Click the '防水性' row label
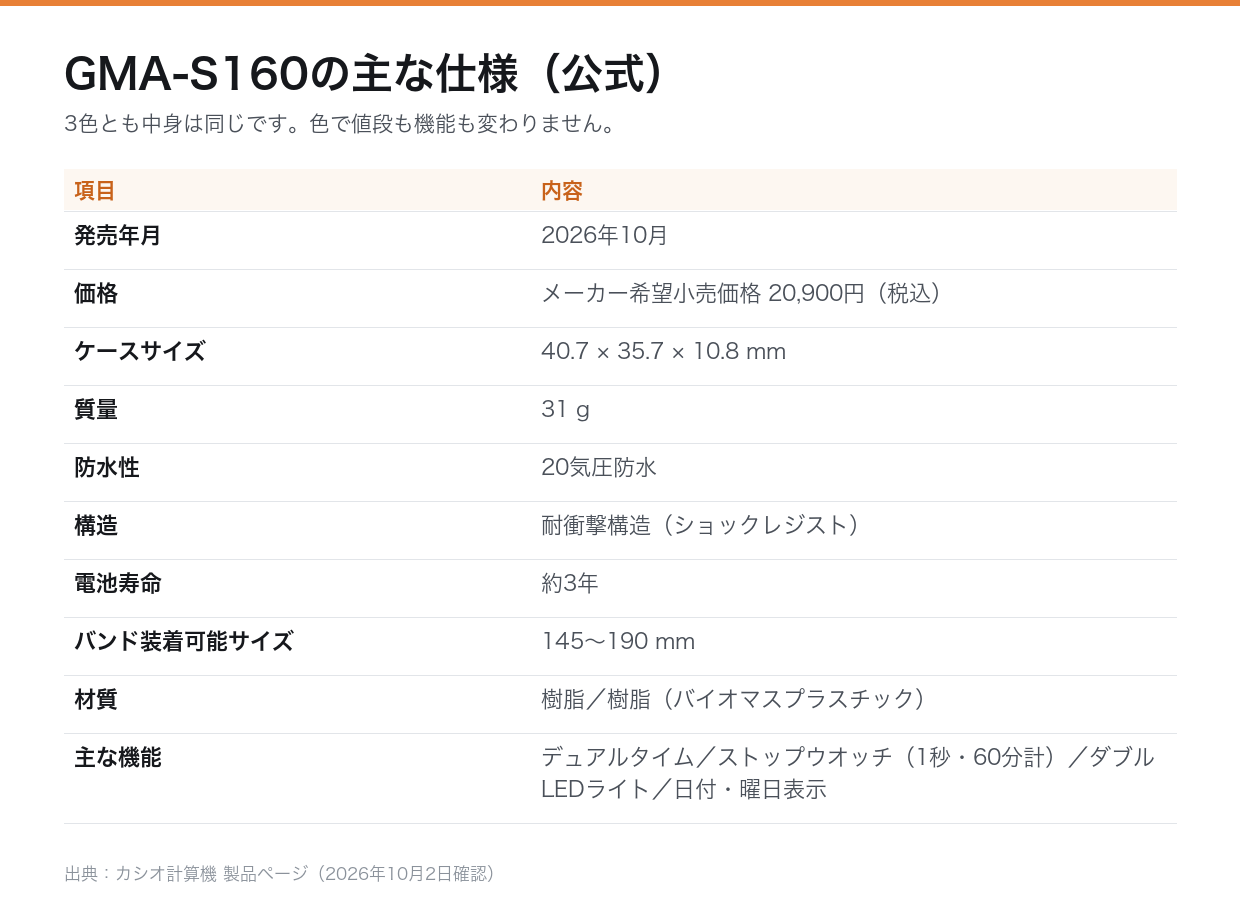The height and width of the screenshot is (923, 1240). 107,468
